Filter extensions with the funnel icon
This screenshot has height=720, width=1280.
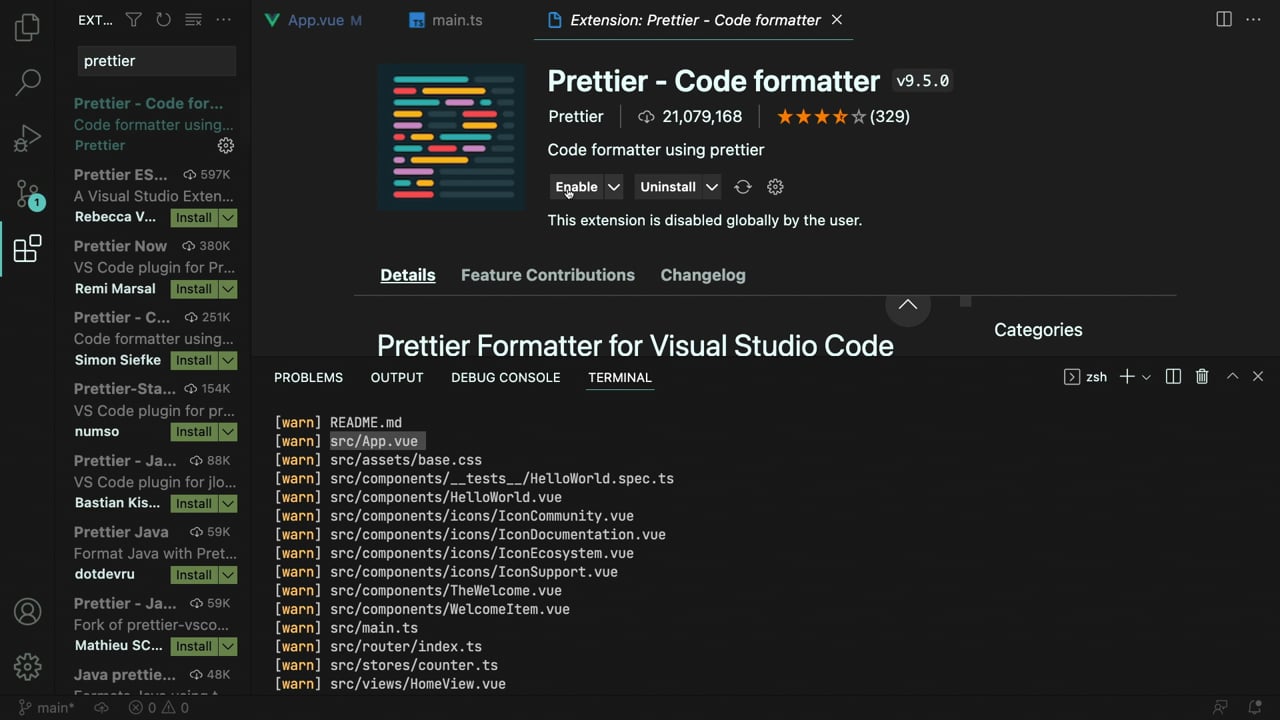[x=134, y=20]
